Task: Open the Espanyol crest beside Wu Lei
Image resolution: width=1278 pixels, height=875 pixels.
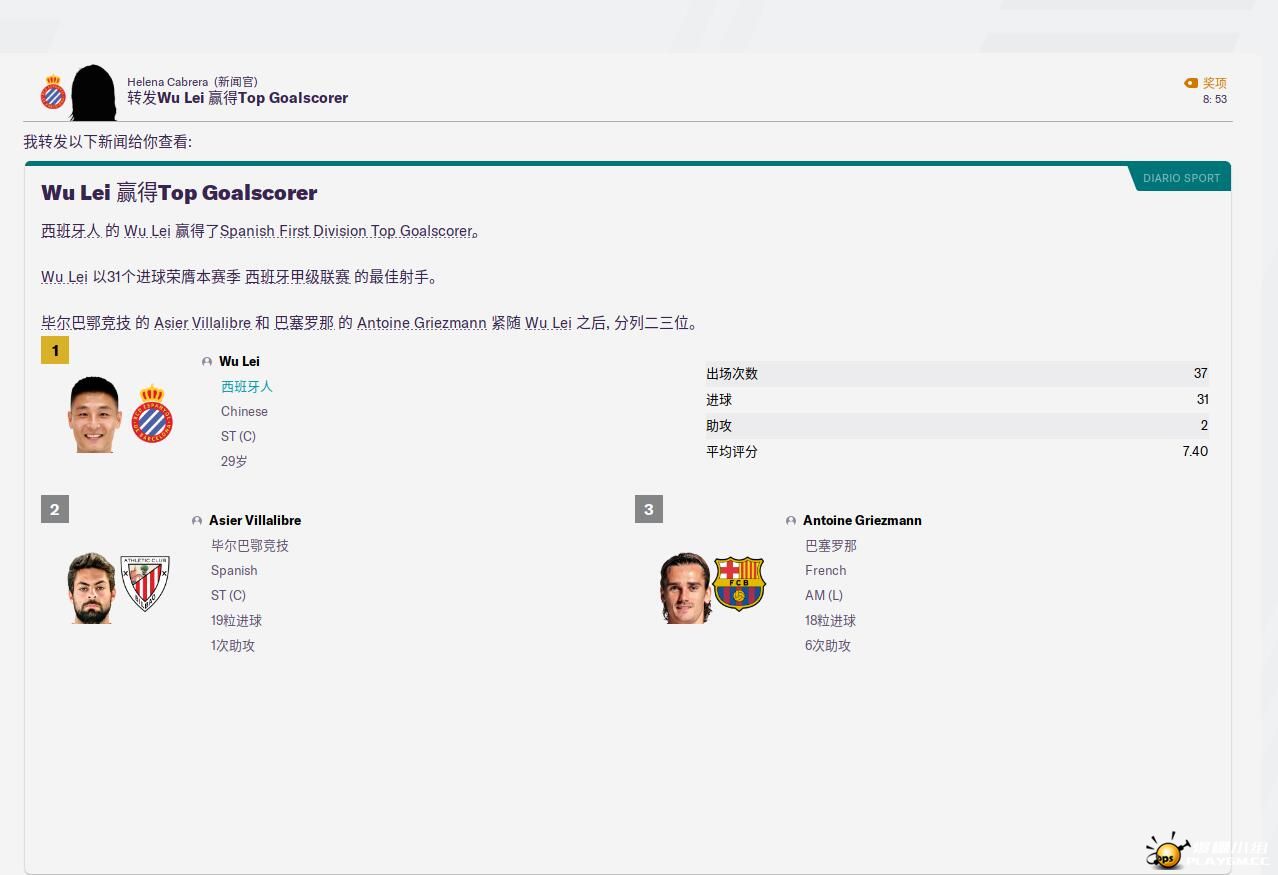Action: 152,413
